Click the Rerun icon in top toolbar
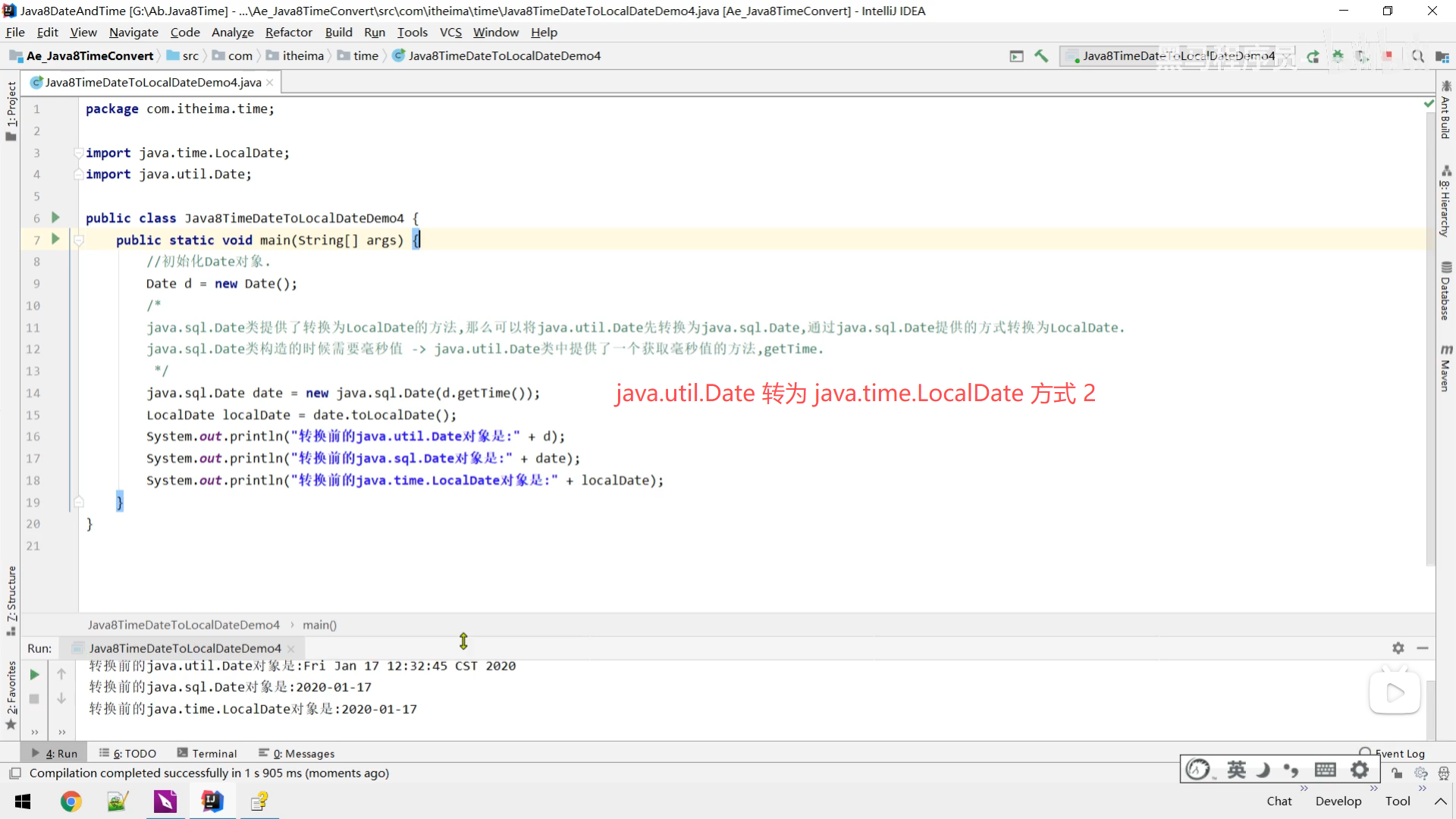Image resolution: width=1456 pixels, height=819 pixels. [1313, 56]
